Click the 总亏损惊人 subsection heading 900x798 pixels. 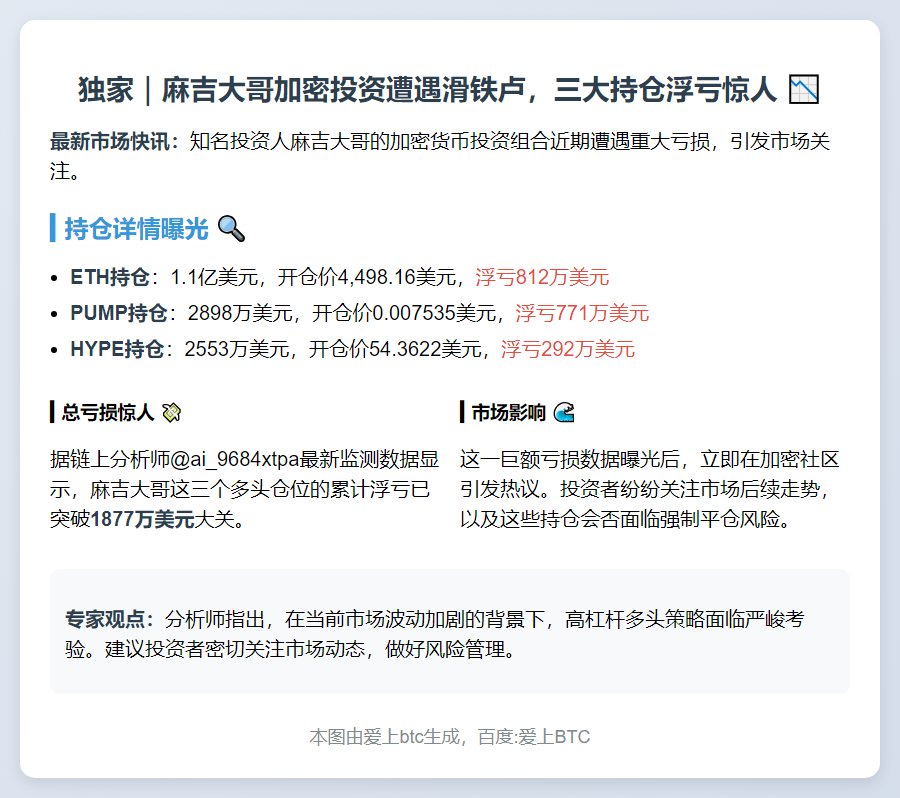click(x=108, y=412)
